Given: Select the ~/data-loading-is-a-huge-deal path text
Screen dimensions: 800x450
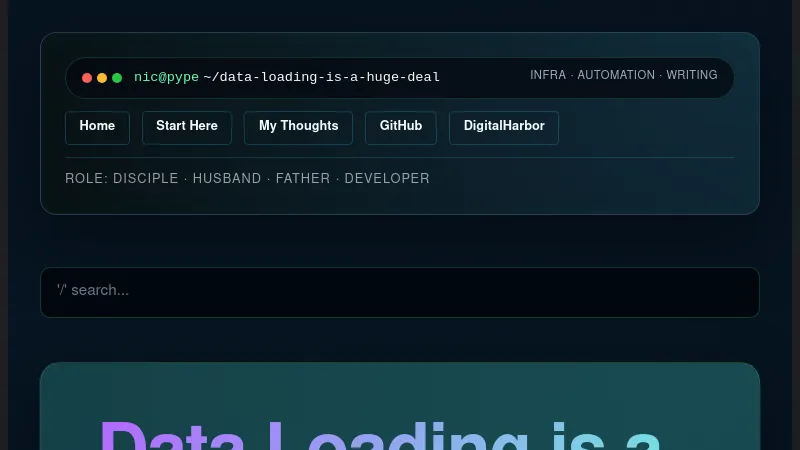Looking at the screenshot, I should pos(321,77).
